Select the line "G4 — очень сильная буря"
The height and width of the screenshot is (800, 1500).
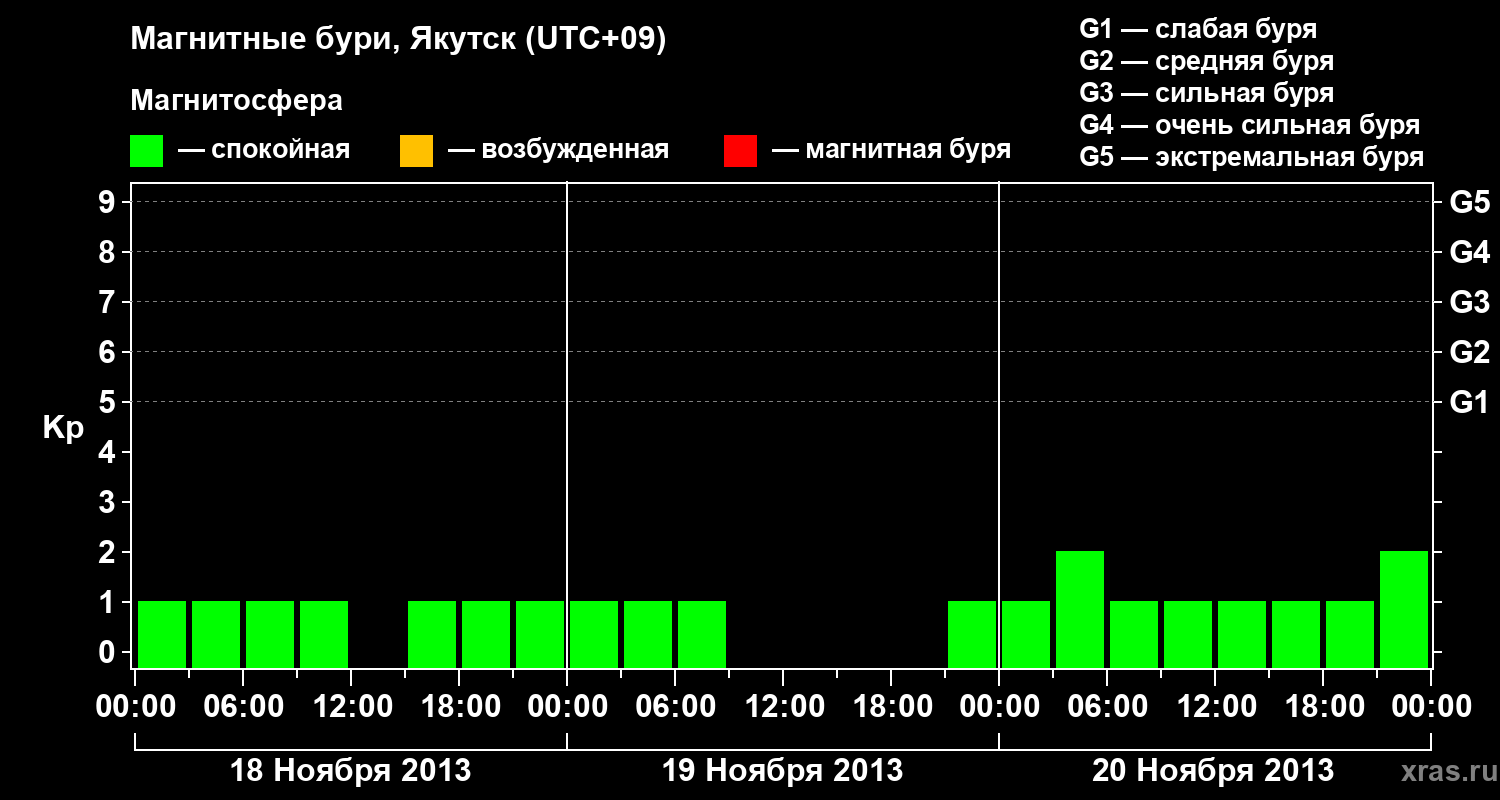click(1249, 125)
